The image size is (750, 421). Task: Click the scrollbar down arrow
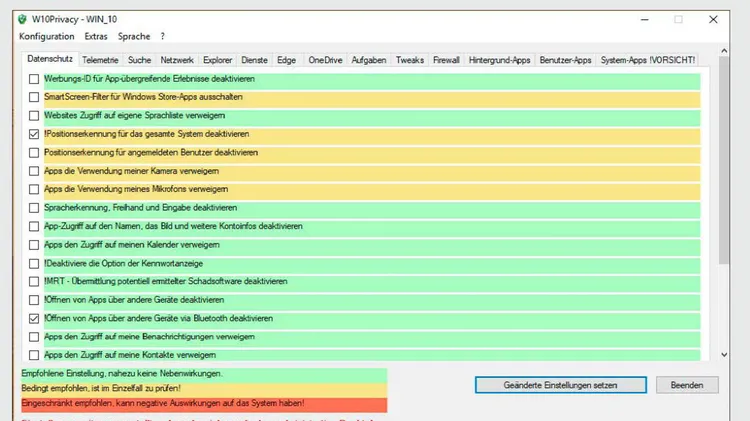point(724,355)
